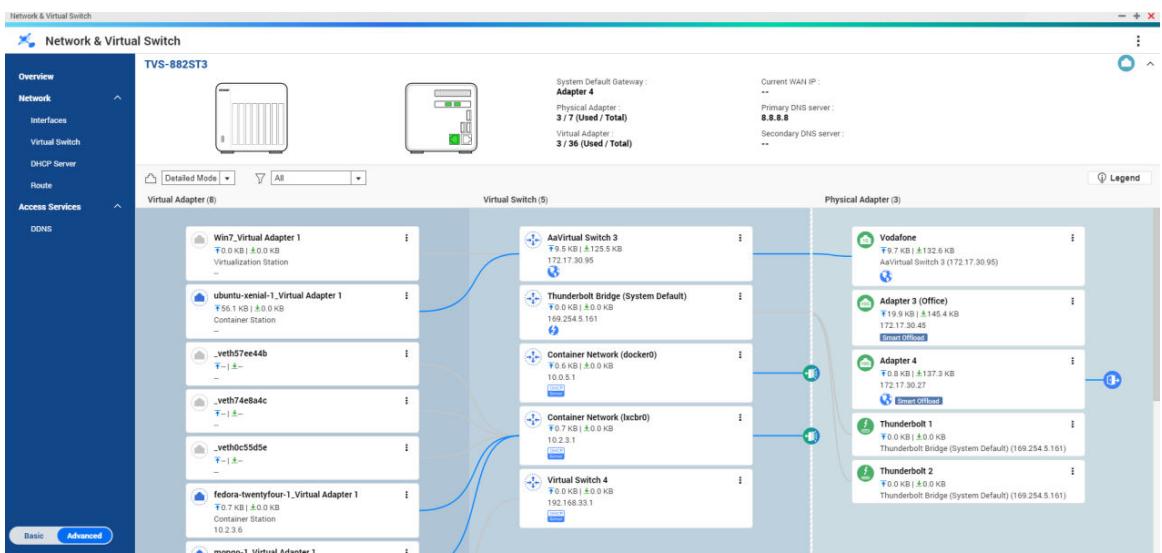Open the three-dot menu in the title bar
Screen dimensions: 1162x553
pyautogui.click(x=1138, y=41)
